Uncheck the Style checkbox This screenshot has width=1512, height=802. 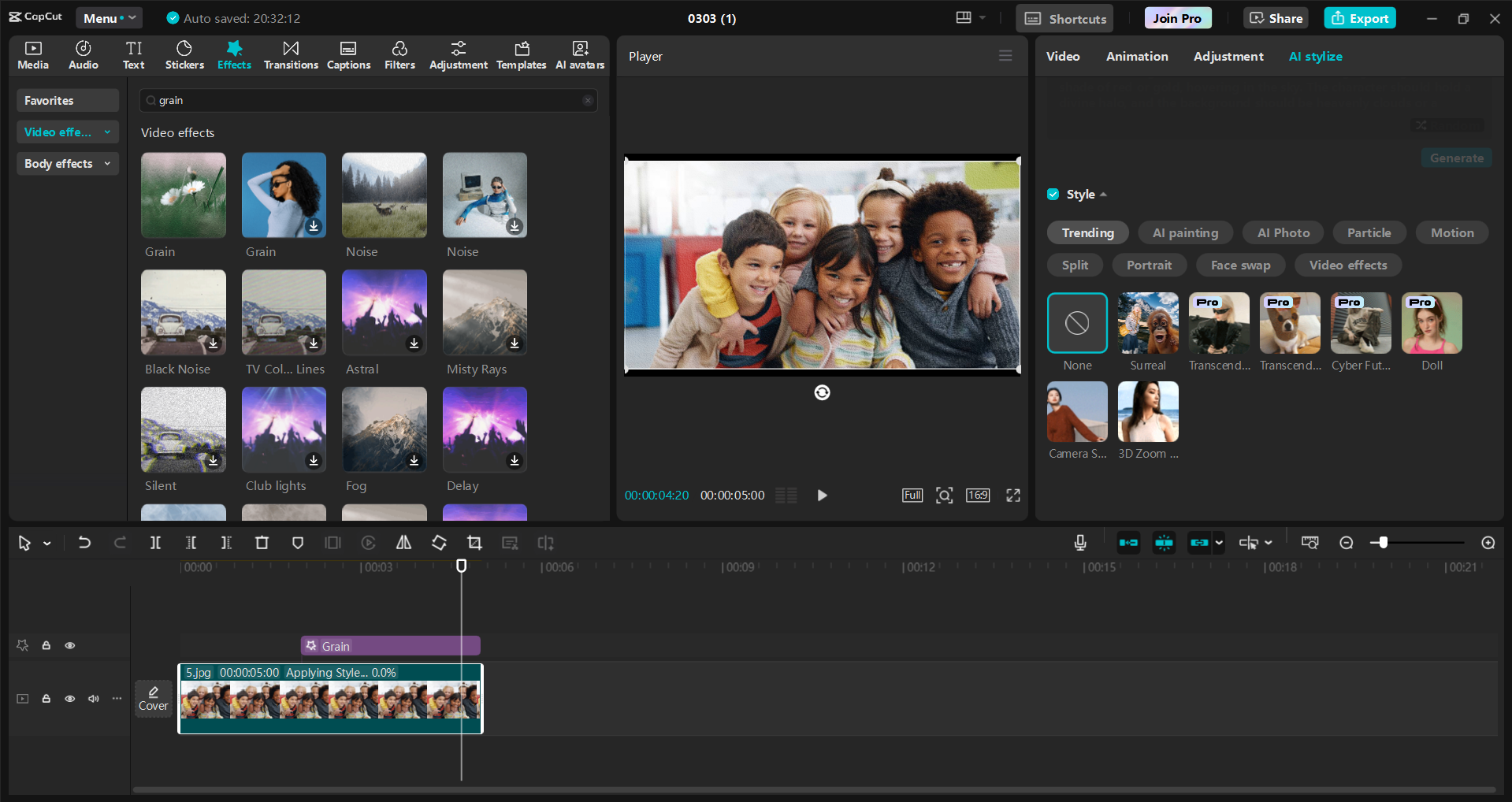click(1053, 195)
